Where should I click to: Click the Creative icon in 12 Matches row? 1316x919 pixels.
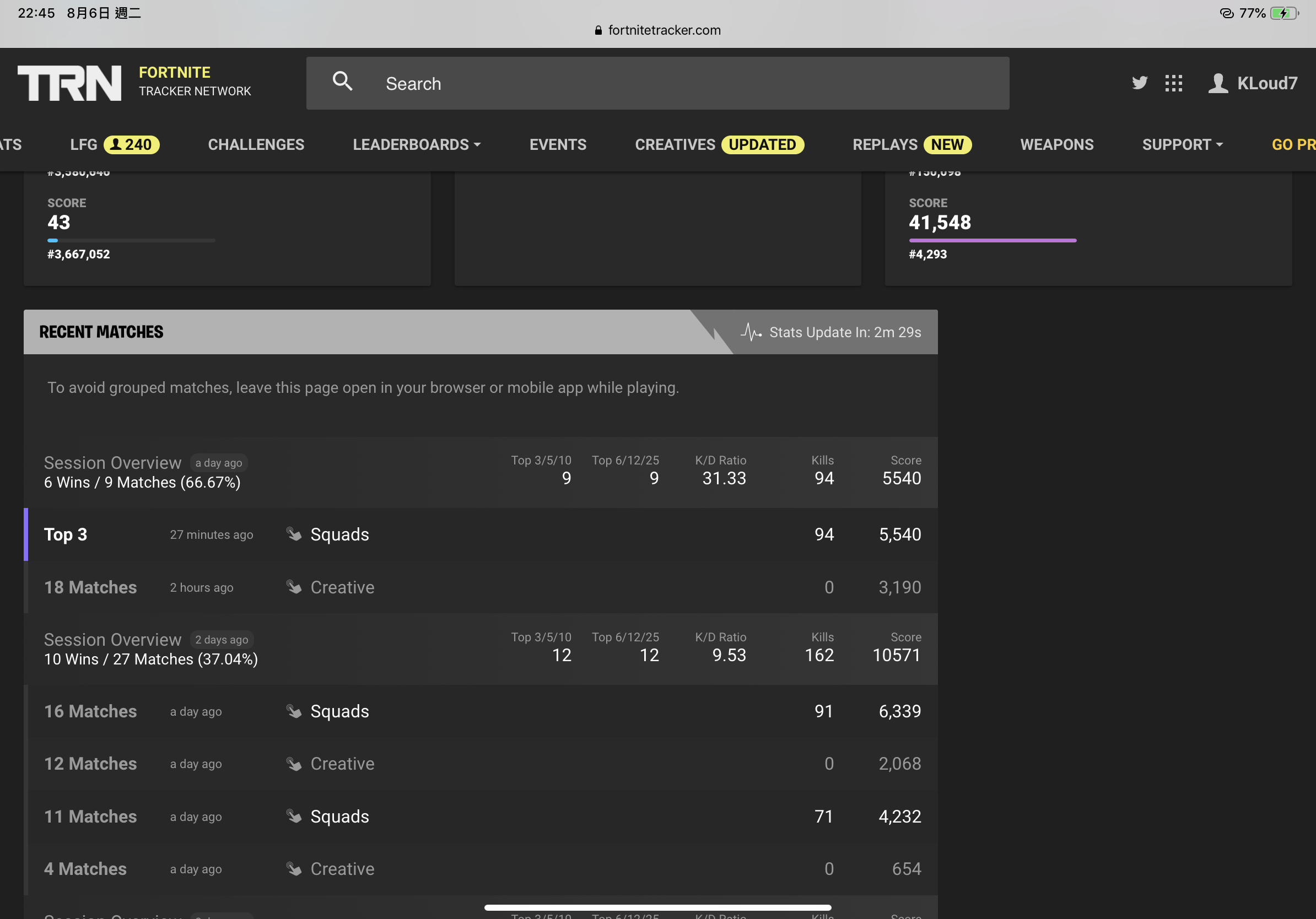point(294,764)
